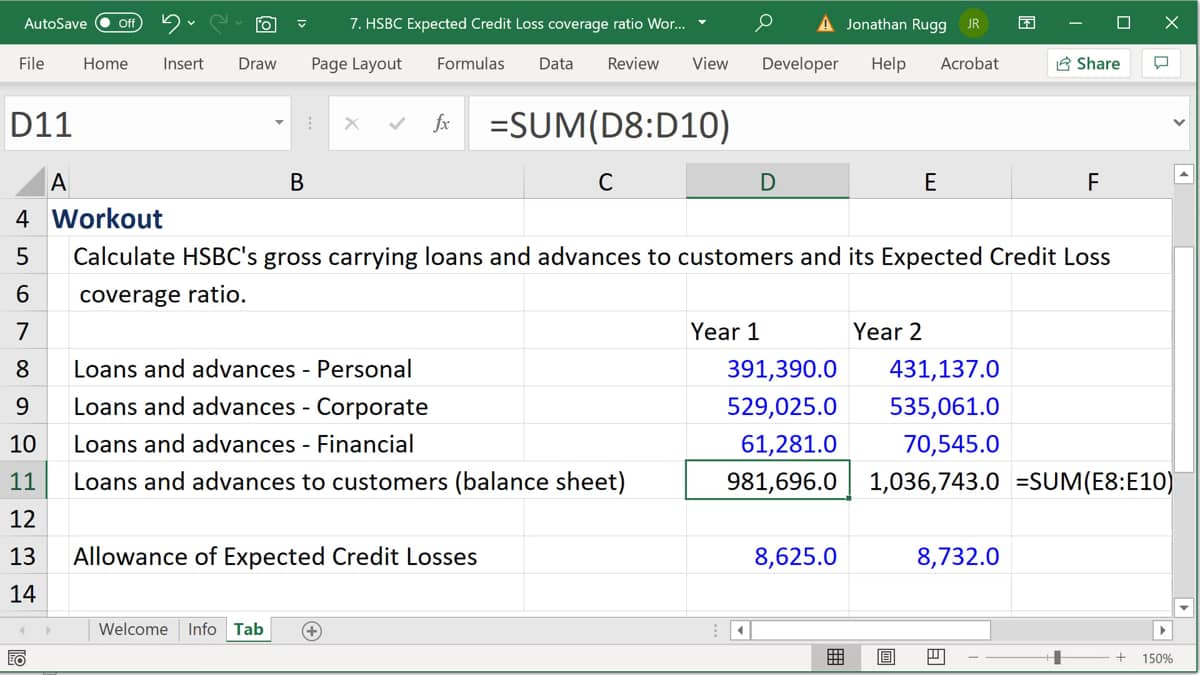Click the Workout heading cell
This screenshot has width=1200, height=675.
point(106,218)
